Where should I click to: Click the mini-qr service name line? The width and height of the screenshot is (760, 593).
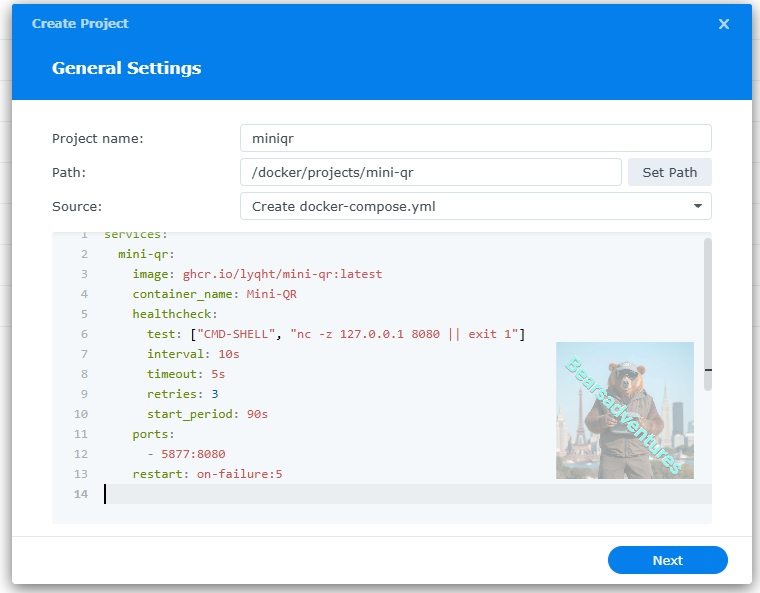[x=146, y=254]
